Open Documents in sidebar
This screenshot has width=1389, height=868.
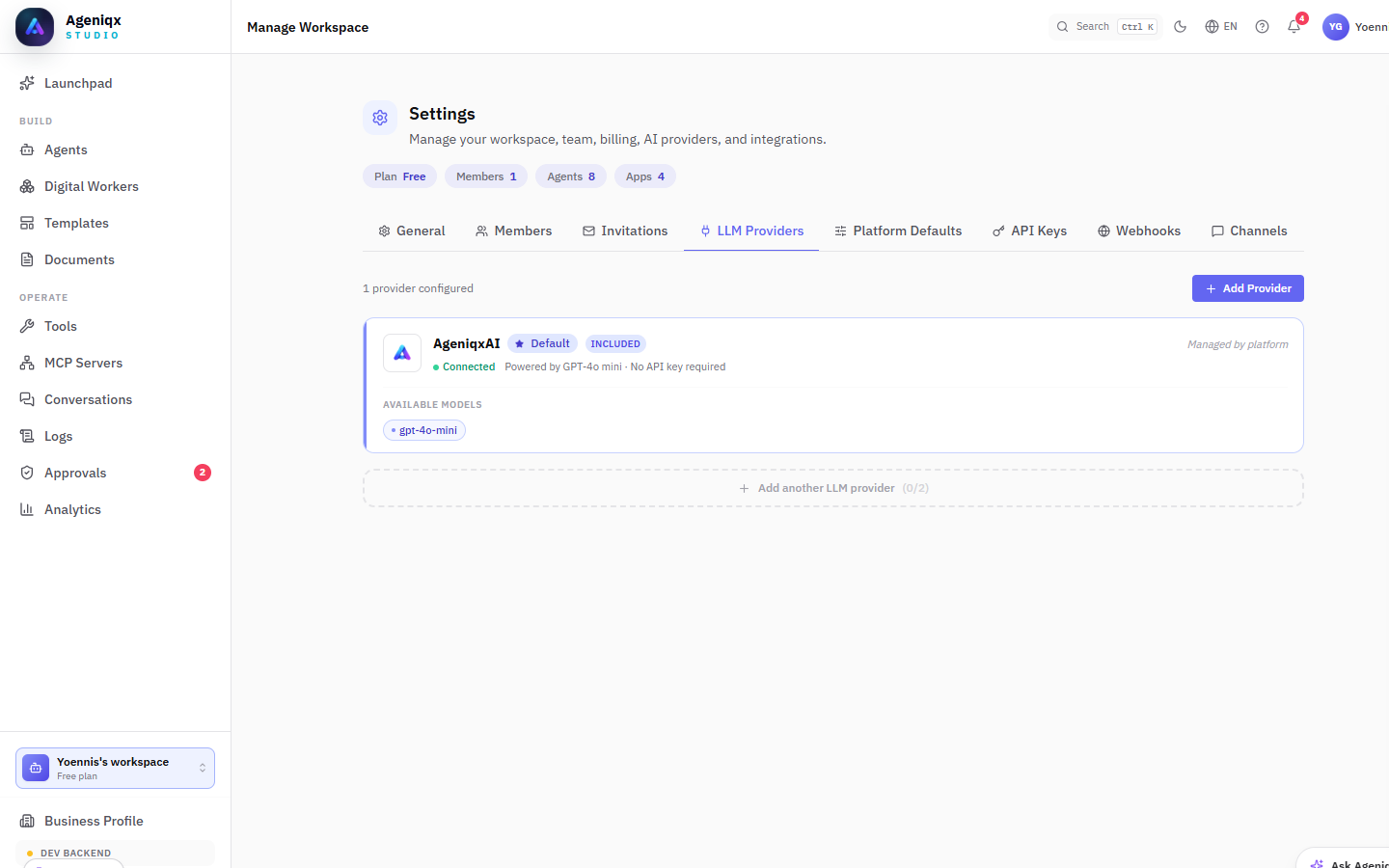click(115, 259)
